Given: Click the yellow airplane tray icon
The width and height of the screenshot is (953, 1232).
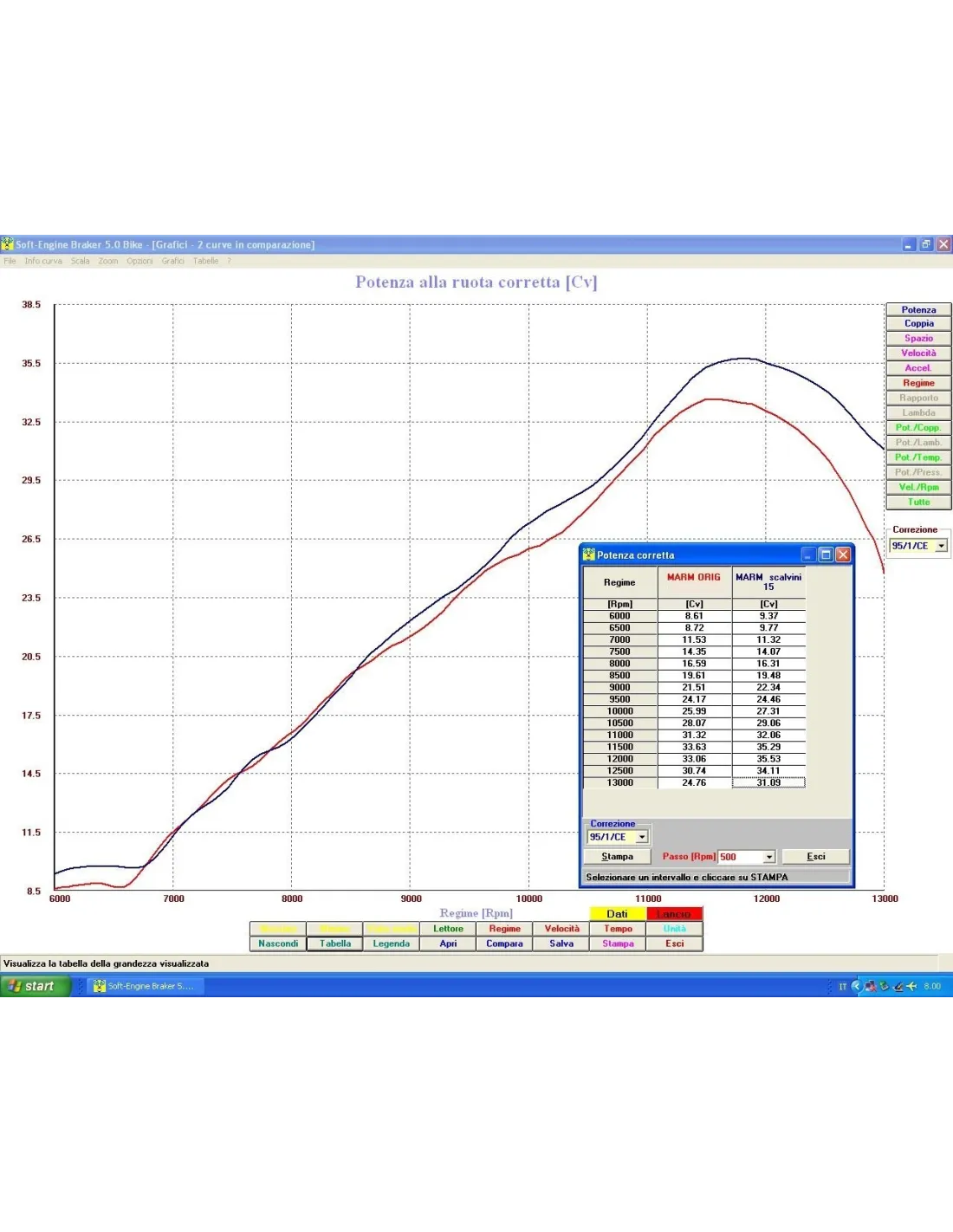Looking at the screenshot, I should tap(911, 986).
